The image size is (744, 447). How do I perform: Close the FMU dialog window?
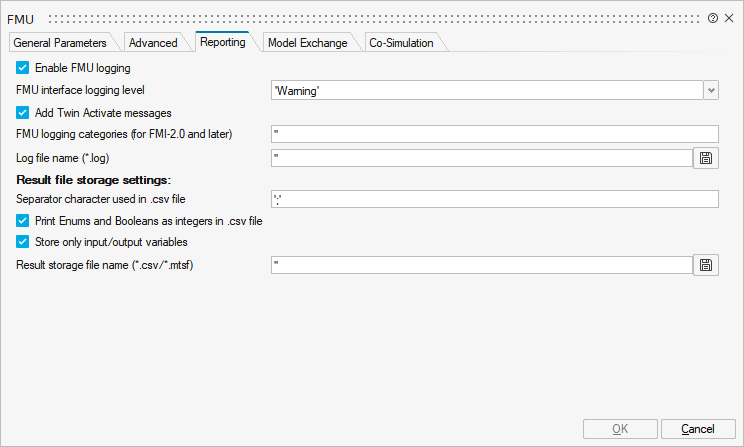coord(729,18)
